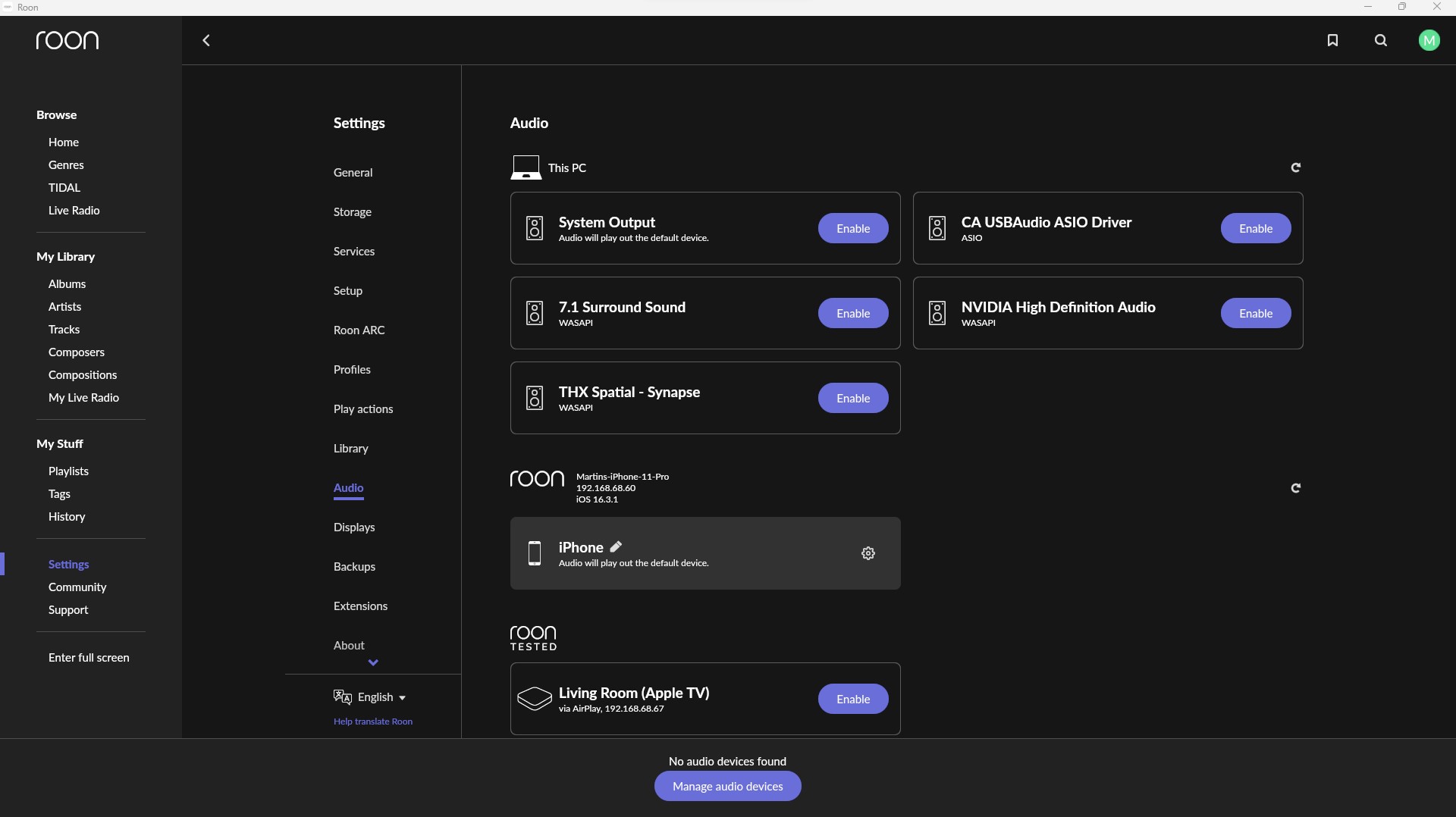Image resolution: width=1456 pixels, height=817 pixels.
Task: Open Live Radio in sidebar
Action: click(74, 211)
